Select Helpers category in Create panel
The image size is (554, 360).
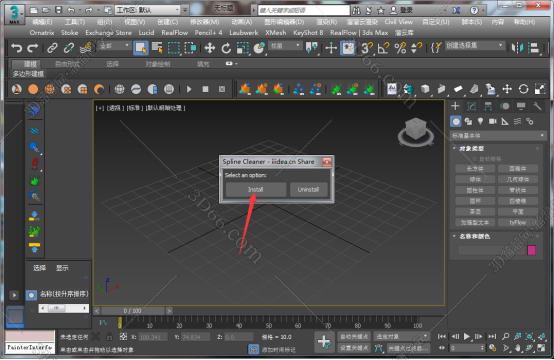pos(505,122)
